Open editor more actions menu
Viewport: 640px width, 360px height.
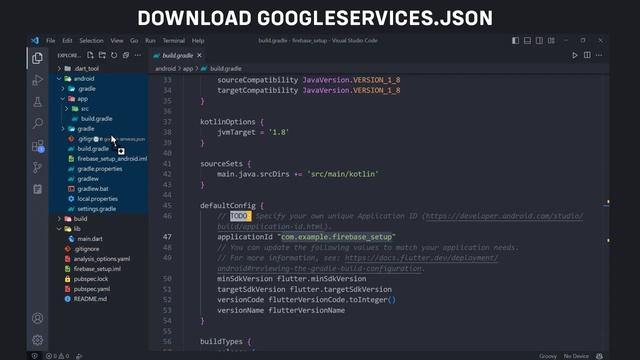[599, 55]
